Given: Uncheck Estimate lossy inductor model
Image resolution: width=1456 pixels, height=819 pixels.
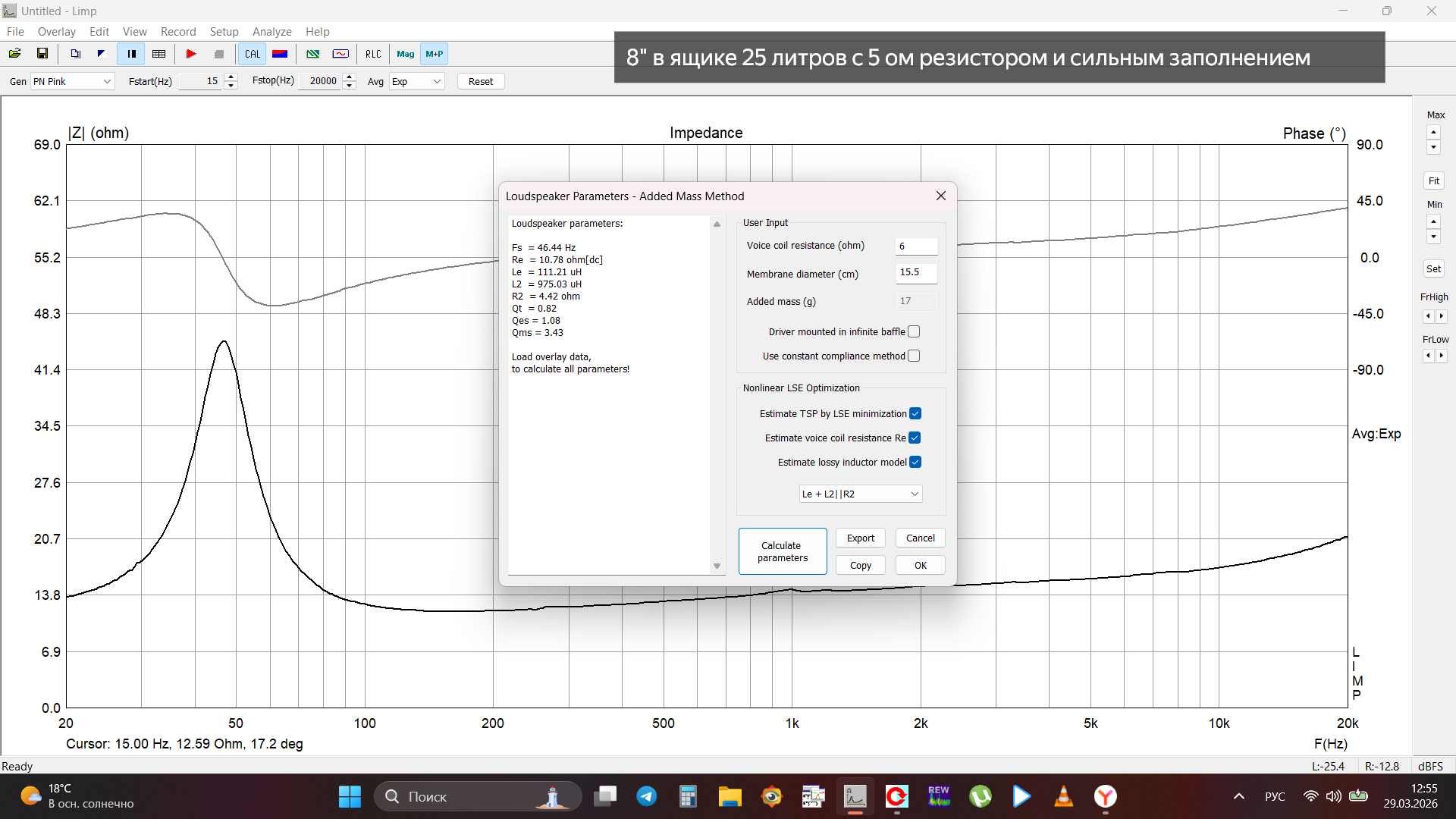Looking at the screenshot, I should pos(915,462).
